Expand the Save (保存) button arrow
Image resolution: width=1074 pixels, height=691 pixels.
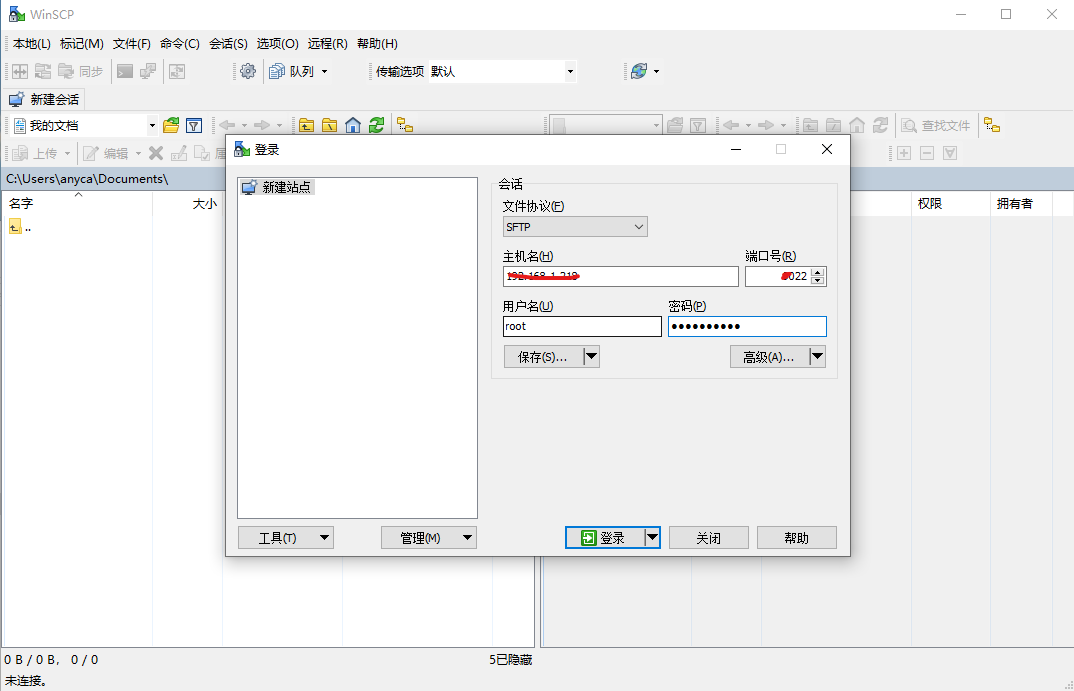click(591, 357)
